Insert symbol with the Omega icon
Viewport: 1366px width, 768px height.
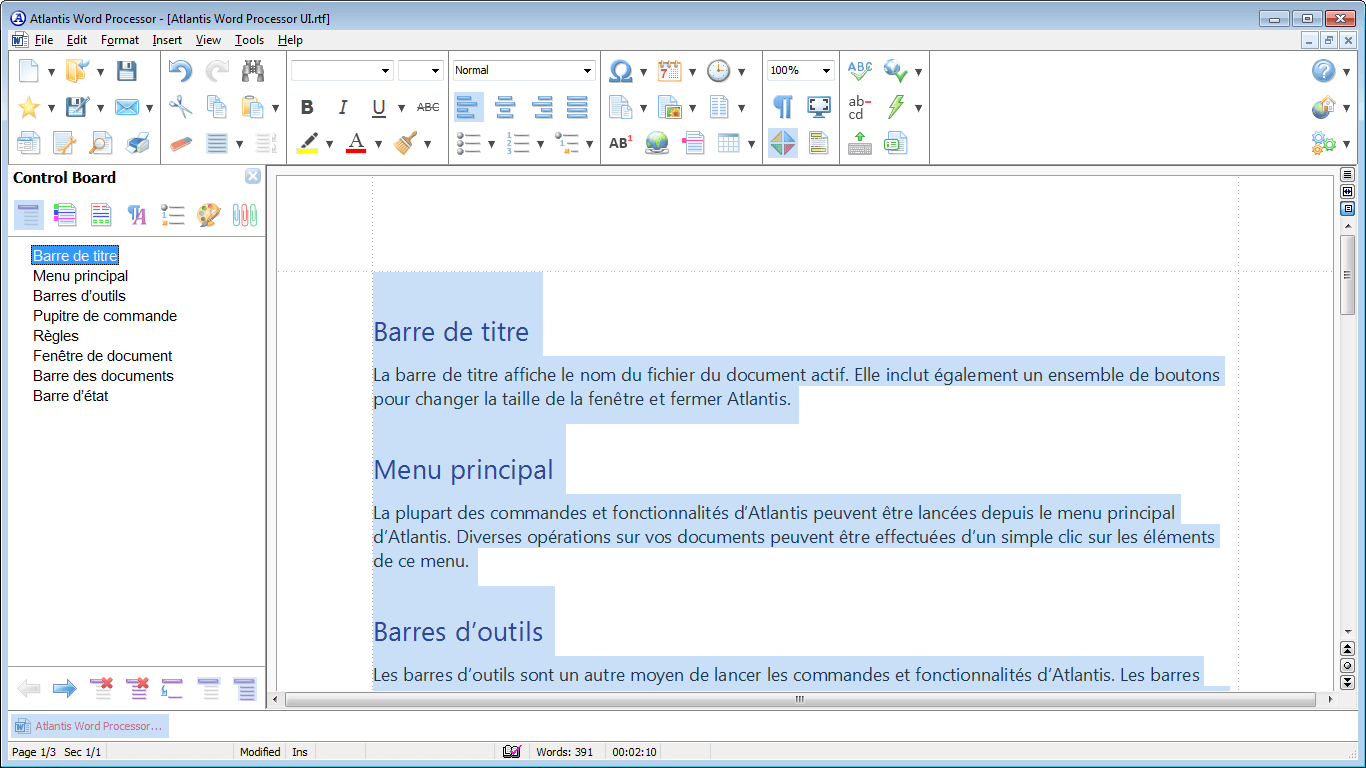(621, 71)
